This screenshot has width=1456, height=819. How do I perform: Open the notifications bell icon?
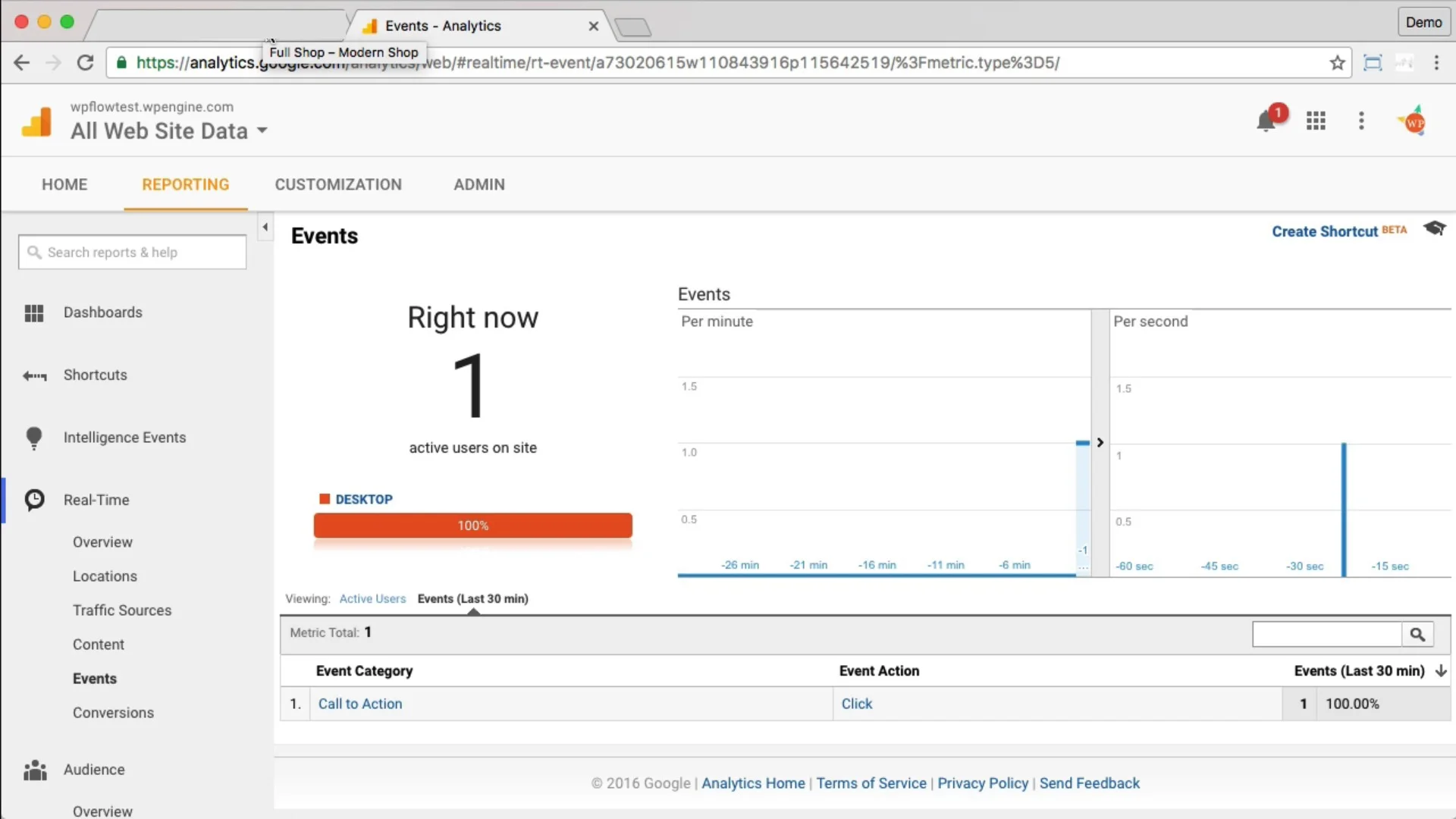[1266, 121]
